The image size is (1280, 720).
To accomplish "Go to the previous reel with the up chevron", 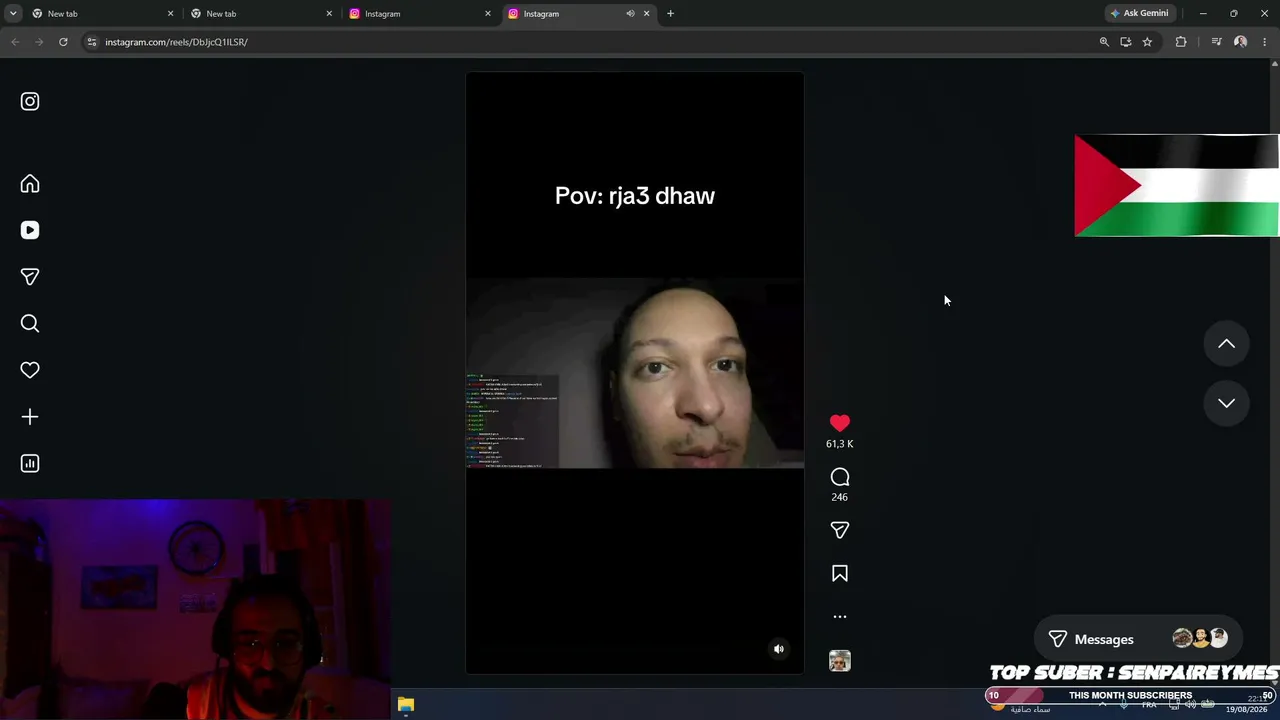I will pos(1226,344).
